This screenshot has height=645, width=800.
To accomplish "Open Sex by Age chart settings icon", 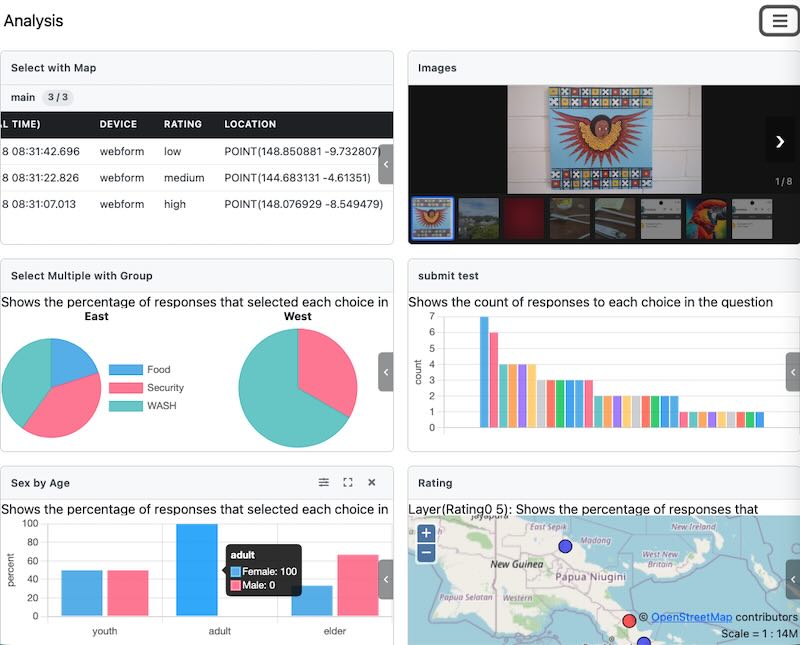I will coord(324,483).
